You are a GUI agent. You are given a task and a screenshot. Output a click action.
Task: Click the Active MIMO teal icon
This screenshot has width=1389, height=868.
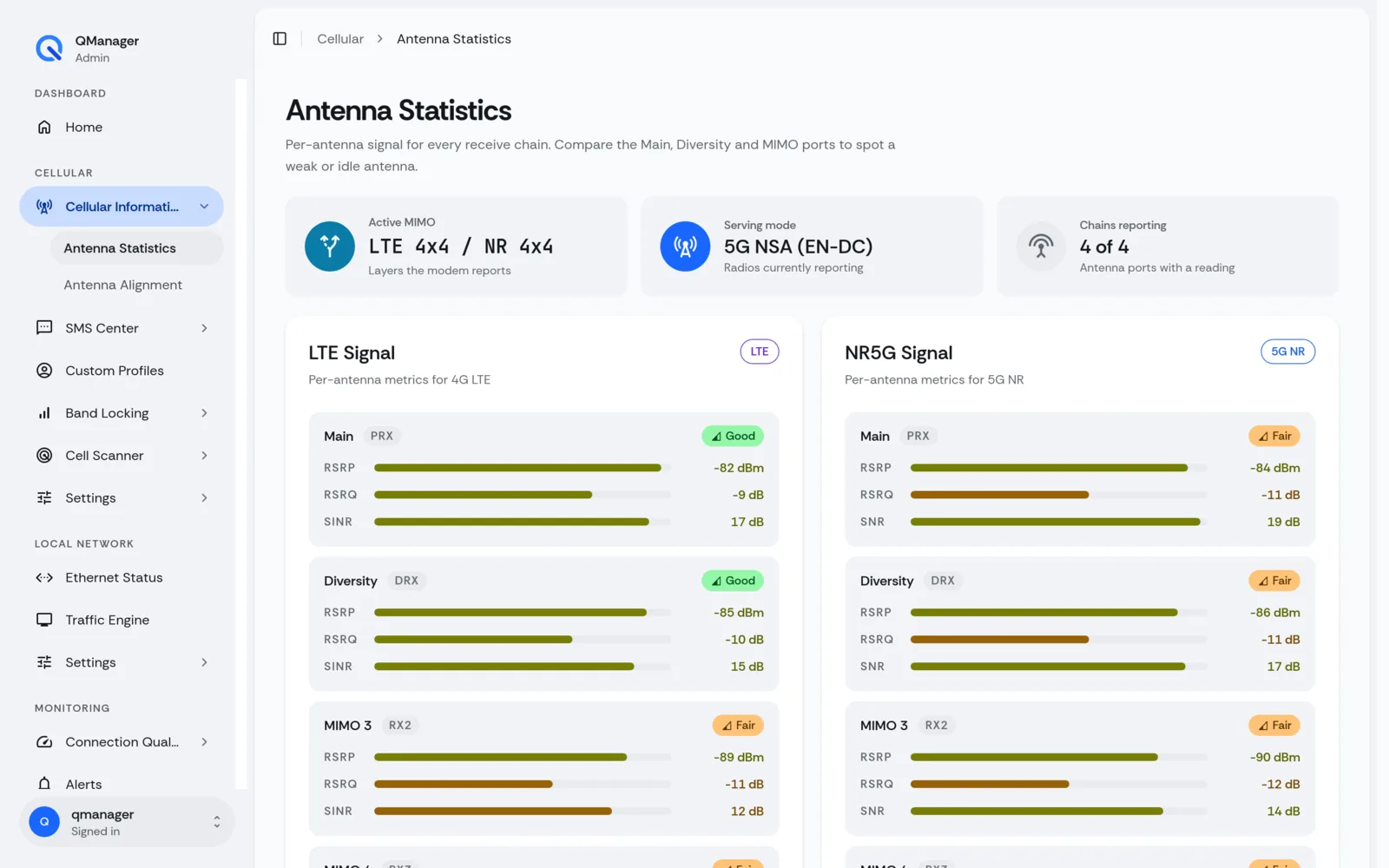click(x=330, y=247)
